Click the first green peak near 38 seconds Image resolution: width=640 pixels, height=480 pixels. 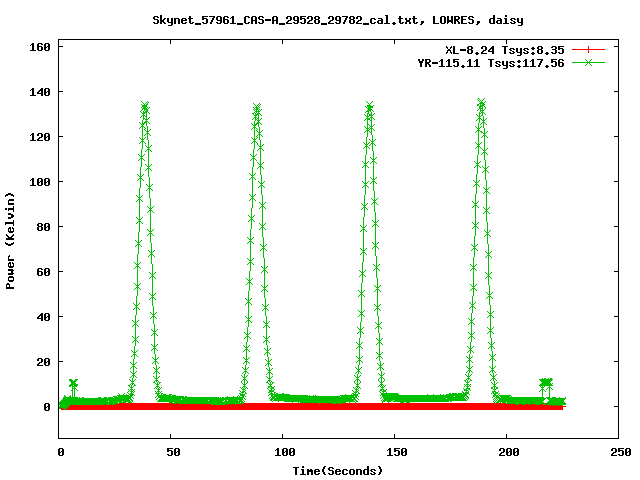coord(144,107)
